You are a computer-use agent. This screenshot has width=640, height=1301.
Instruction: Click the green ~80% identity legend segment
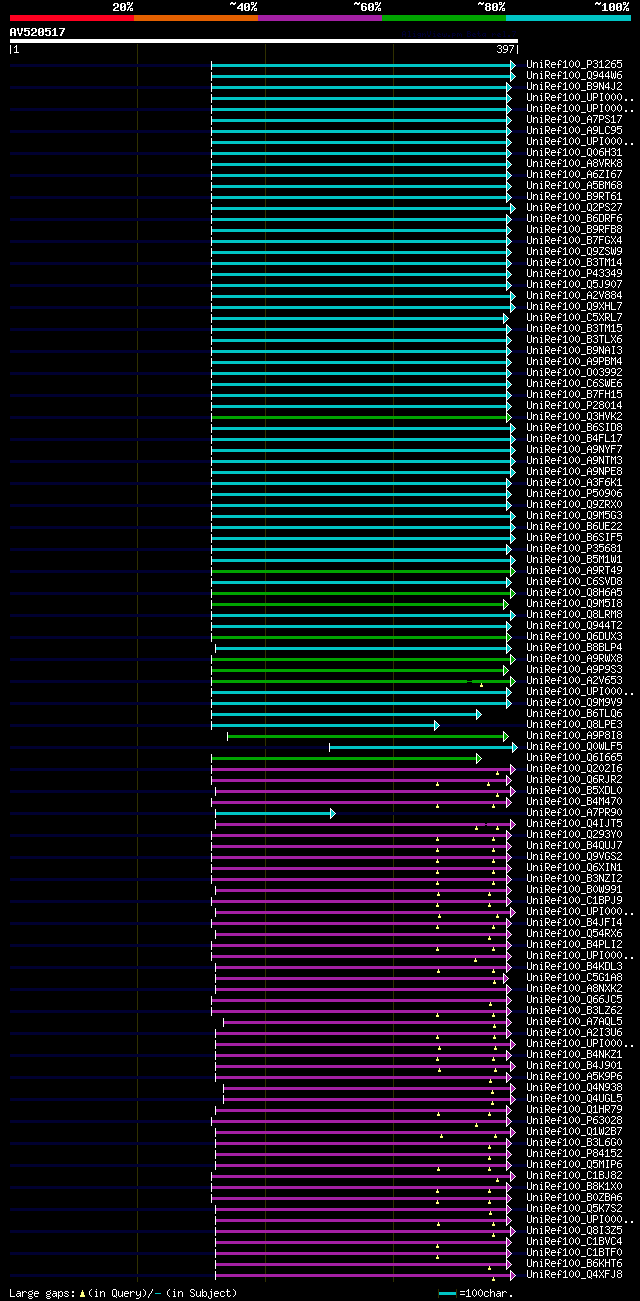point(444,17)
